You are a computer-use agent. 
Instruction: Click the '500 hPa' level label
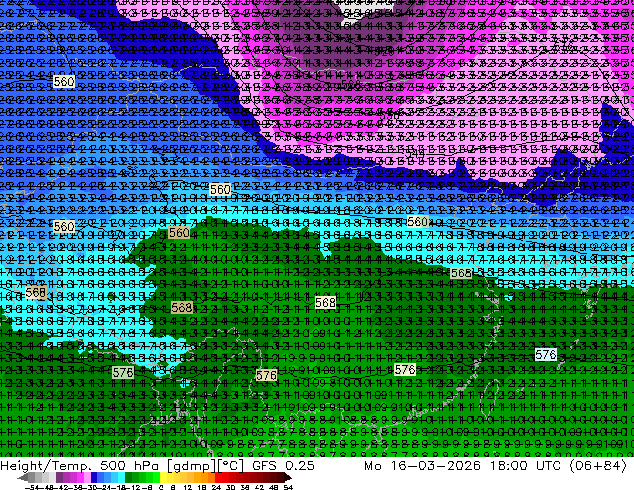(130, 466)
